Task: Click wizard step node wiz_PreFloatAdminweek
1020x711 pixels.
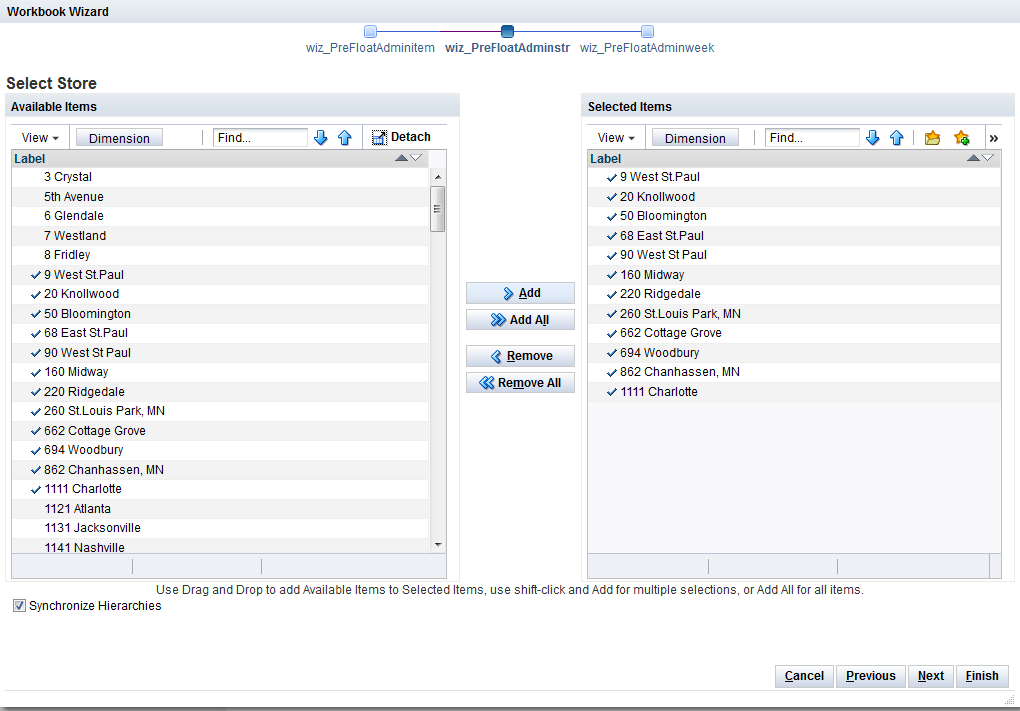Action: [x=647, y=31]
